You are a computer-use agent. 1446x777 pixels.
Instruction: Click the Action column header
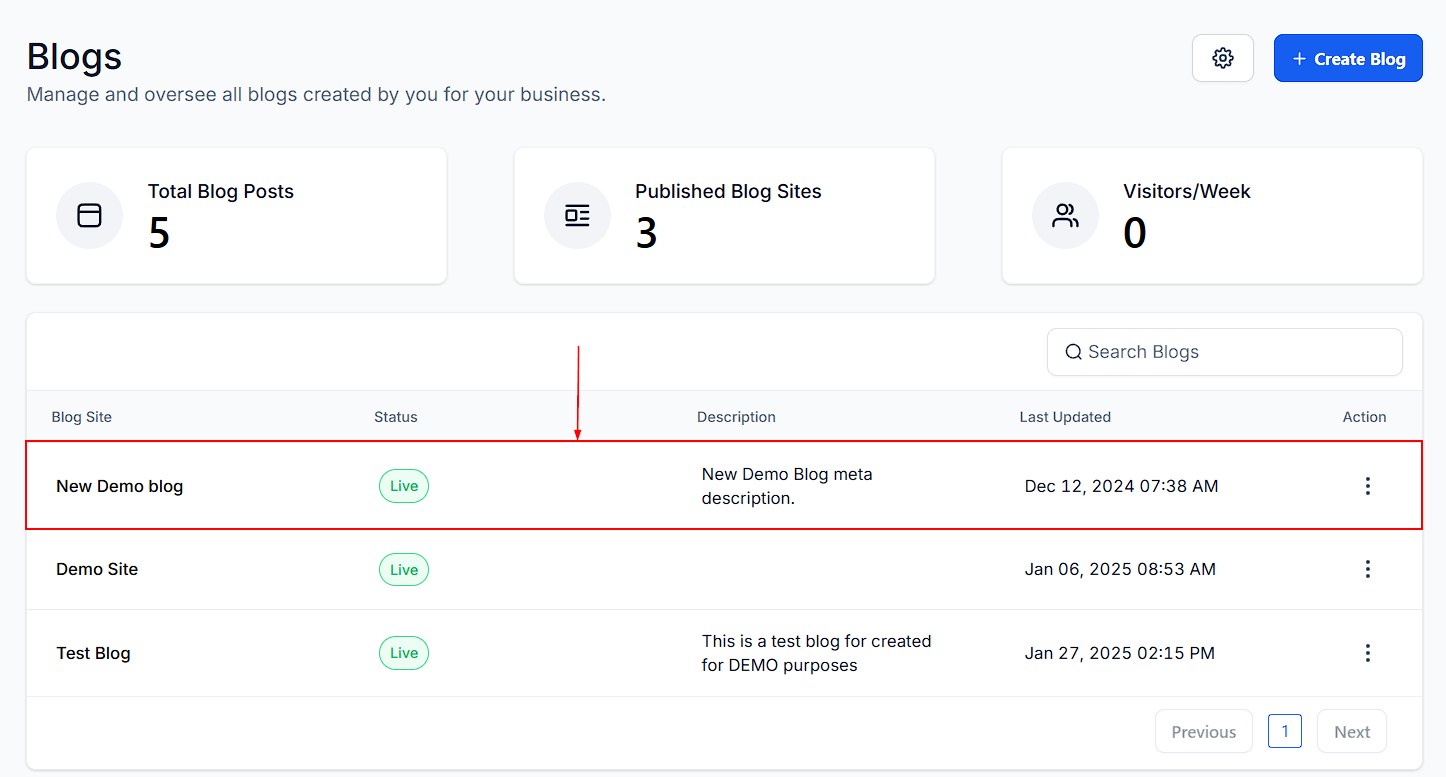1364,417
